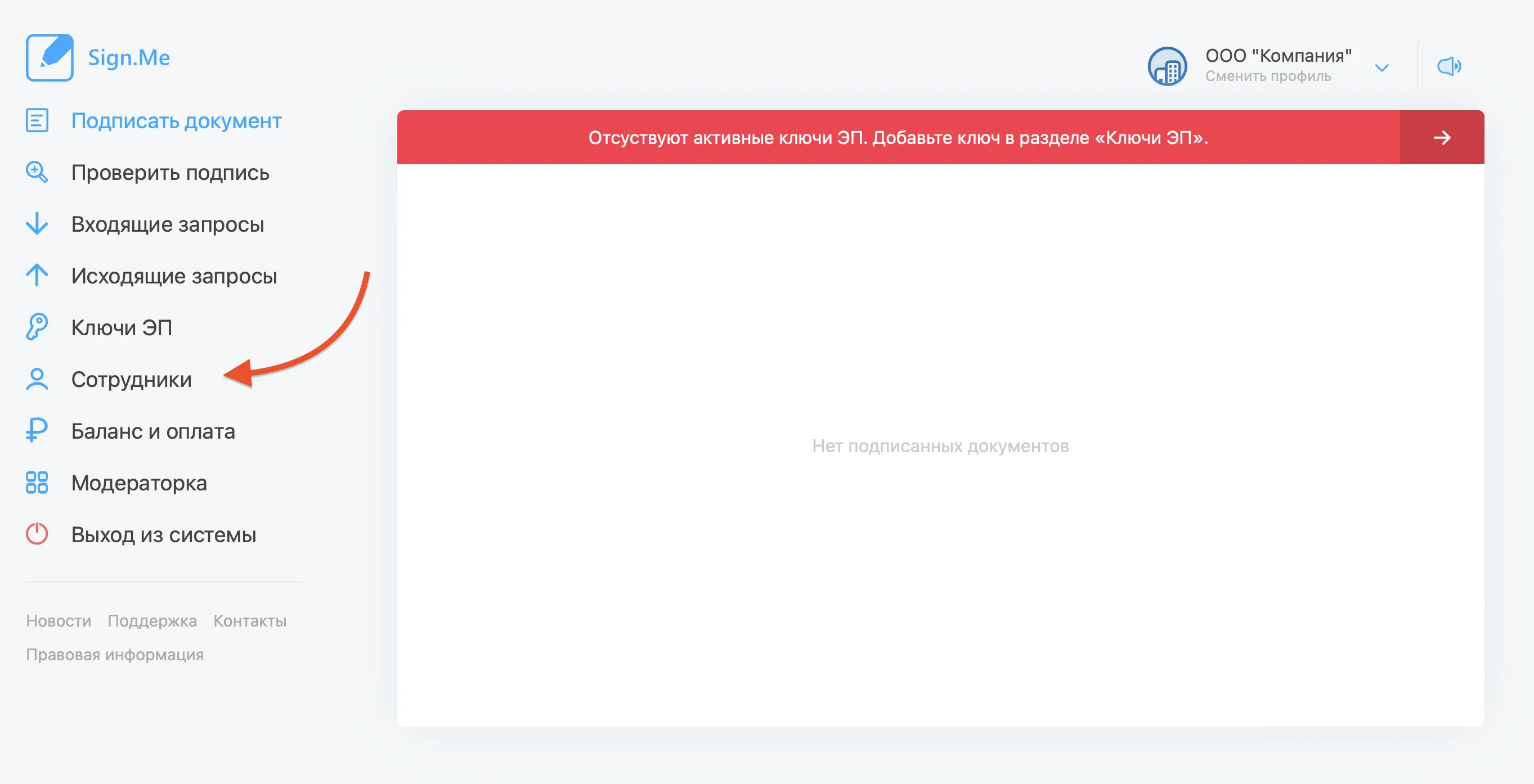Open Проверить подпись section
Viewport: 1534px width, 784px height.
171,173
